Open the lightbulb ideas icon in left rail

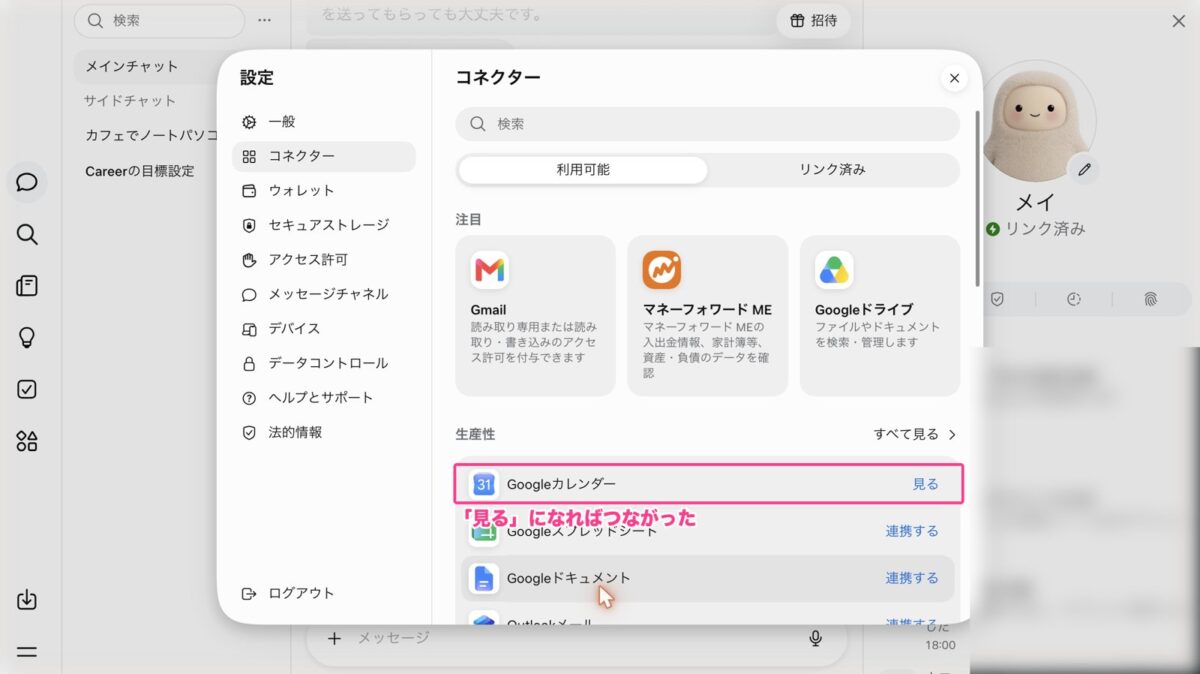27,338
